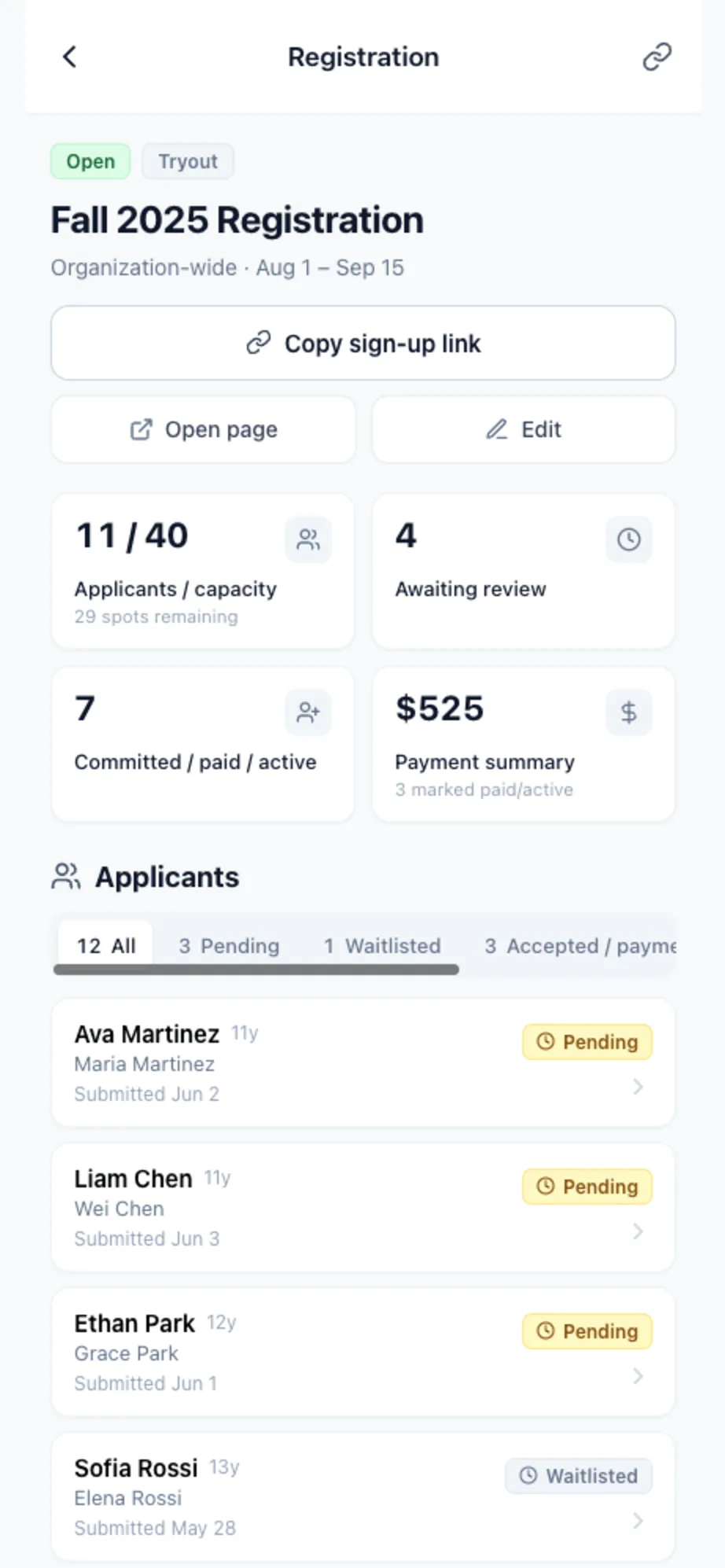Click the 'Submitted Jun 1' text

tap(146, 1383)
